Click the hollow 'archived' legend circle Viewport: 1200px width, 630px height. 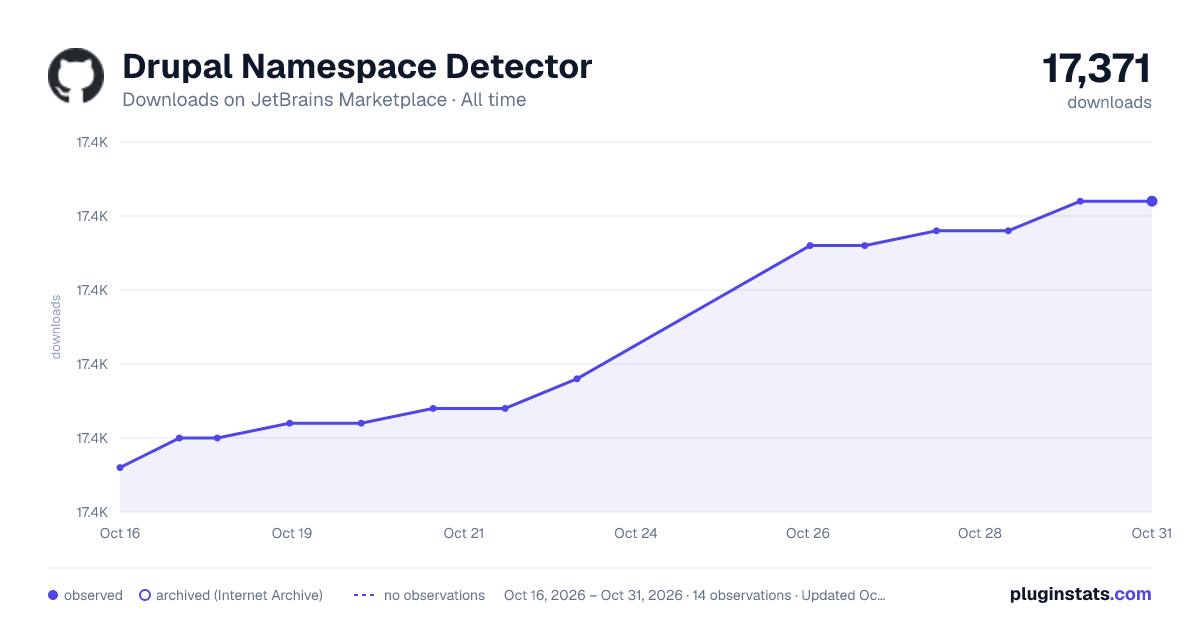coord(145,595)
